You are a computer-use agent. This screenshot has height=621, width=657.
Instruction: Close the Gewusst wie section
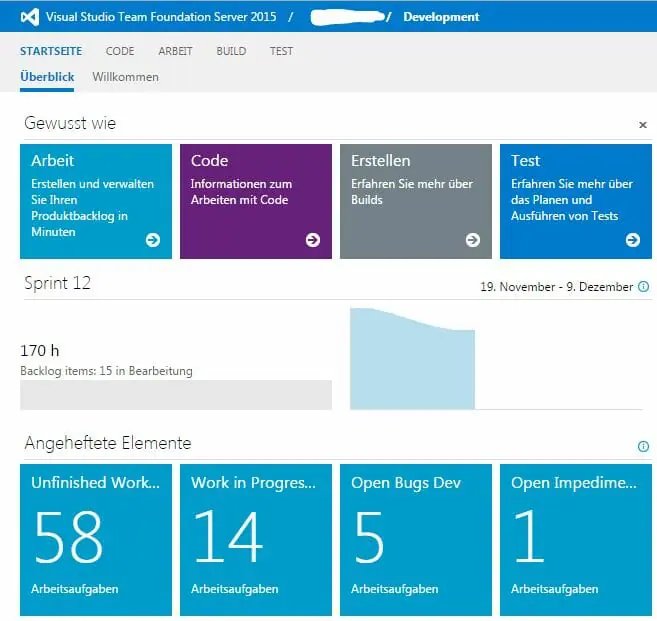tap(643, 125)
